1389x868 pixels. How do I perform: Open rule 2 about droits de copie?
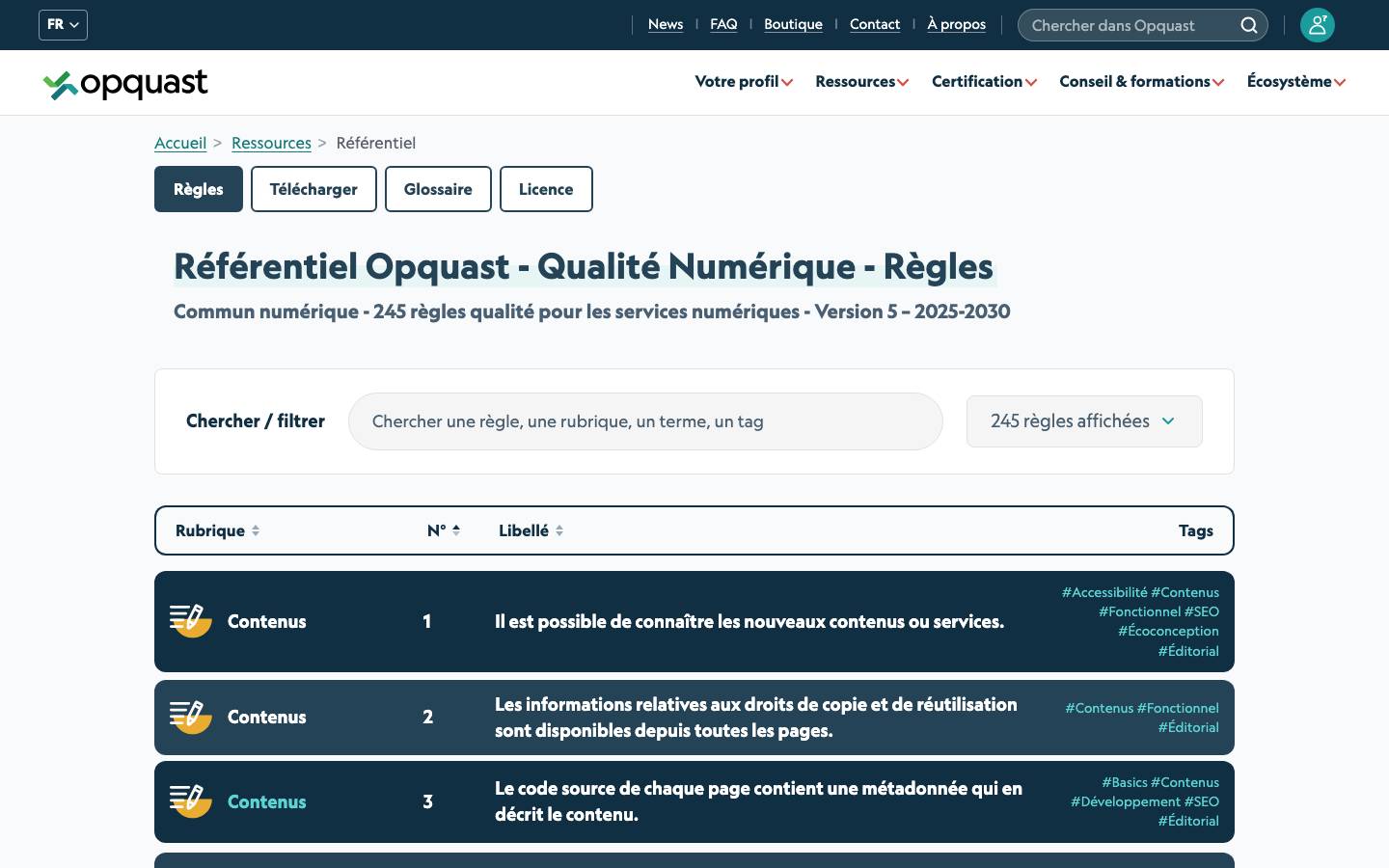[x=756, y=718]
